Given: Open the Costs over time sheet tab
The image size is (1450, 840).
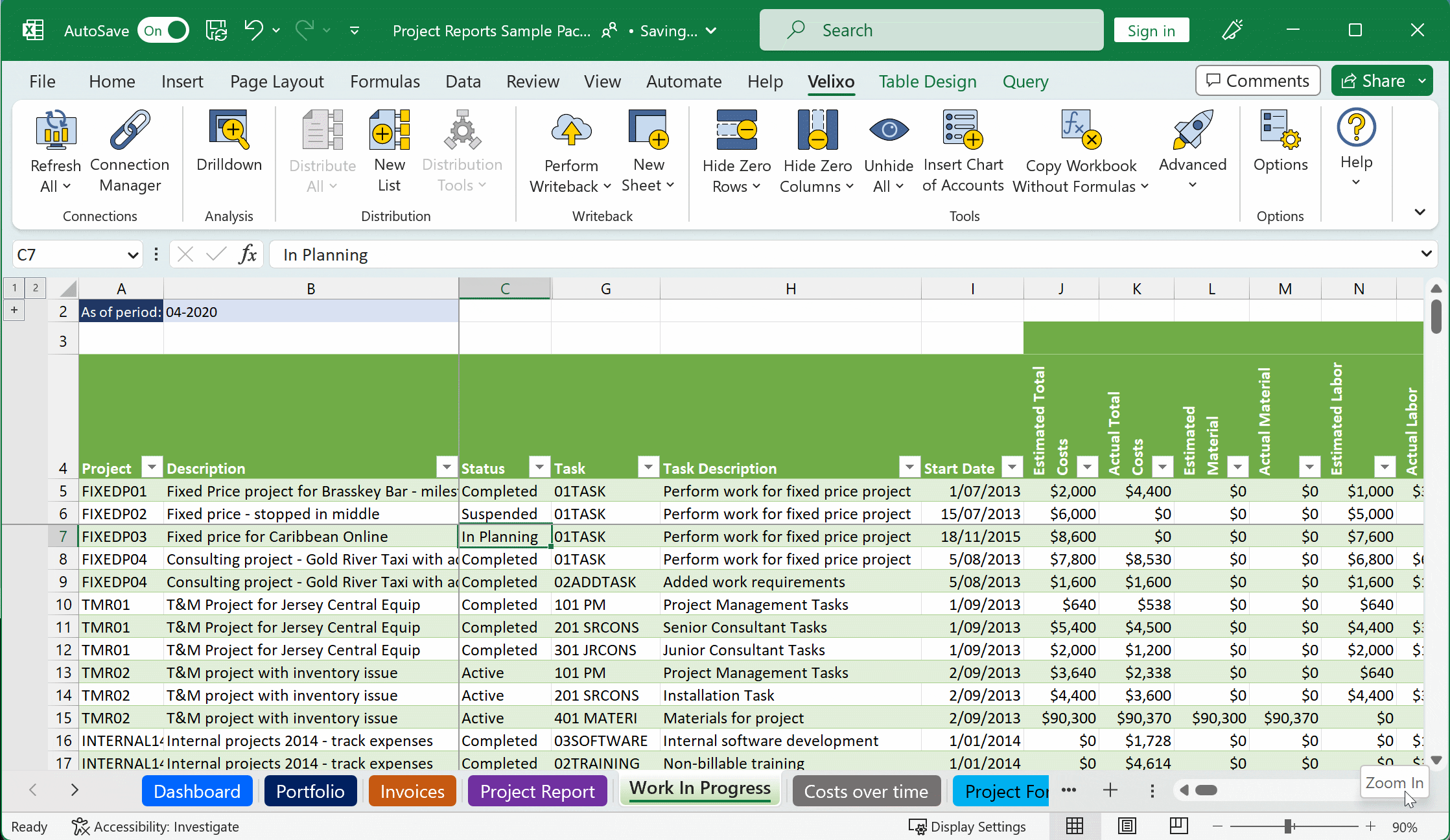Looking at the screenshot, I should pyautogui.click(x=866, y=791).
